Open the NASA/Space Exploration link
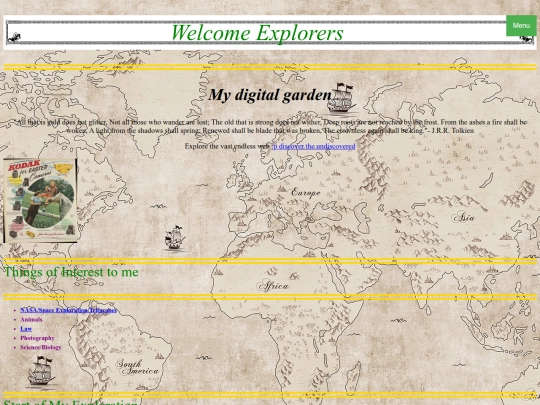 click(x=69, y=310)
